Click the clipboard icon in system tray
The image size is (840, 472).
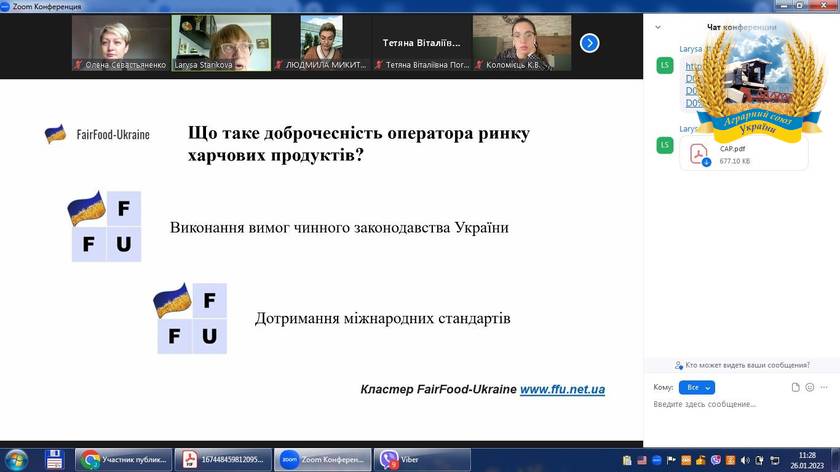click(x=627, y=460)
